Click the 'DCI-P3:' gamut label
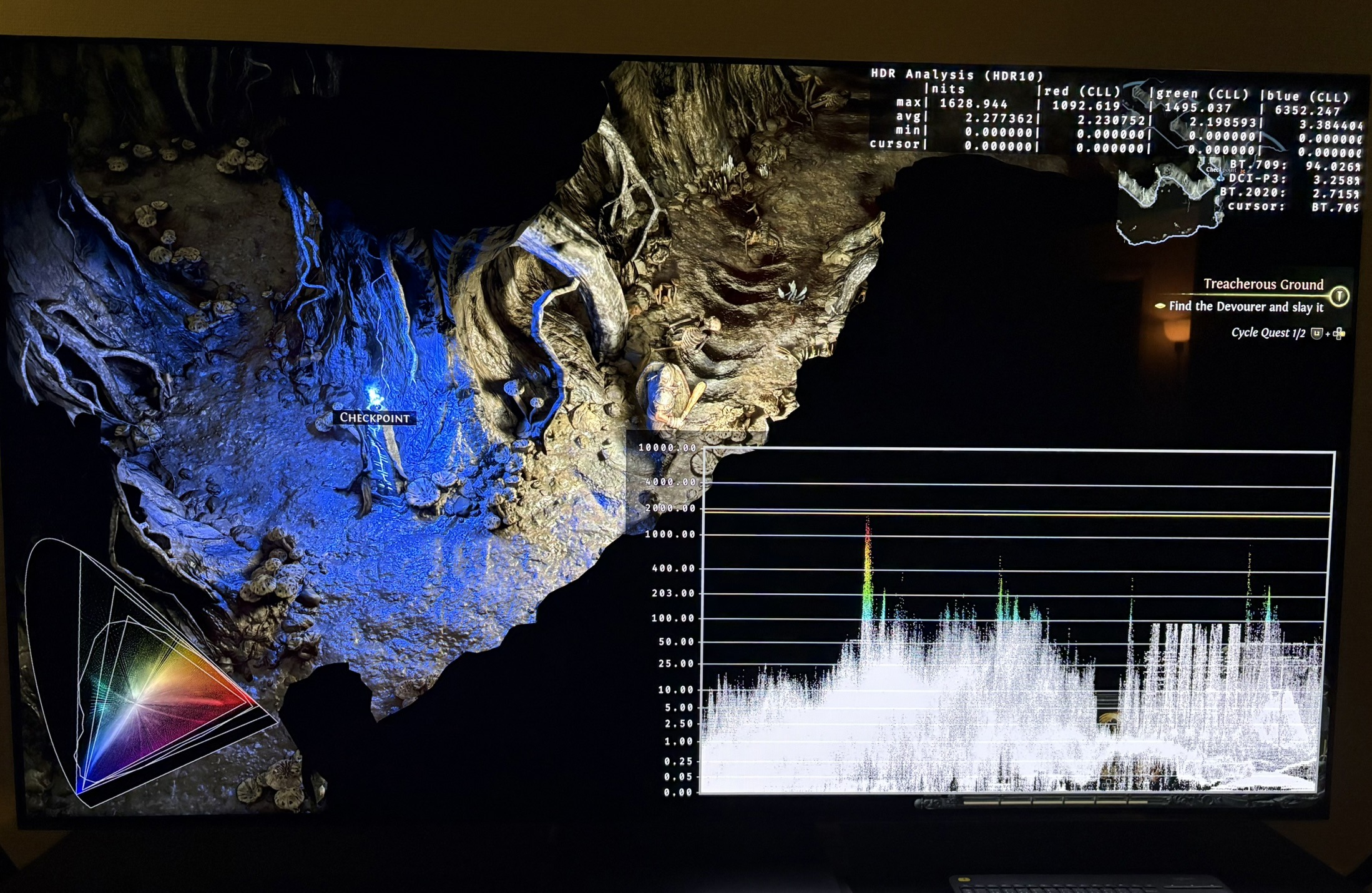Viewport: 1372px width, 893px height. point(1258,179)
